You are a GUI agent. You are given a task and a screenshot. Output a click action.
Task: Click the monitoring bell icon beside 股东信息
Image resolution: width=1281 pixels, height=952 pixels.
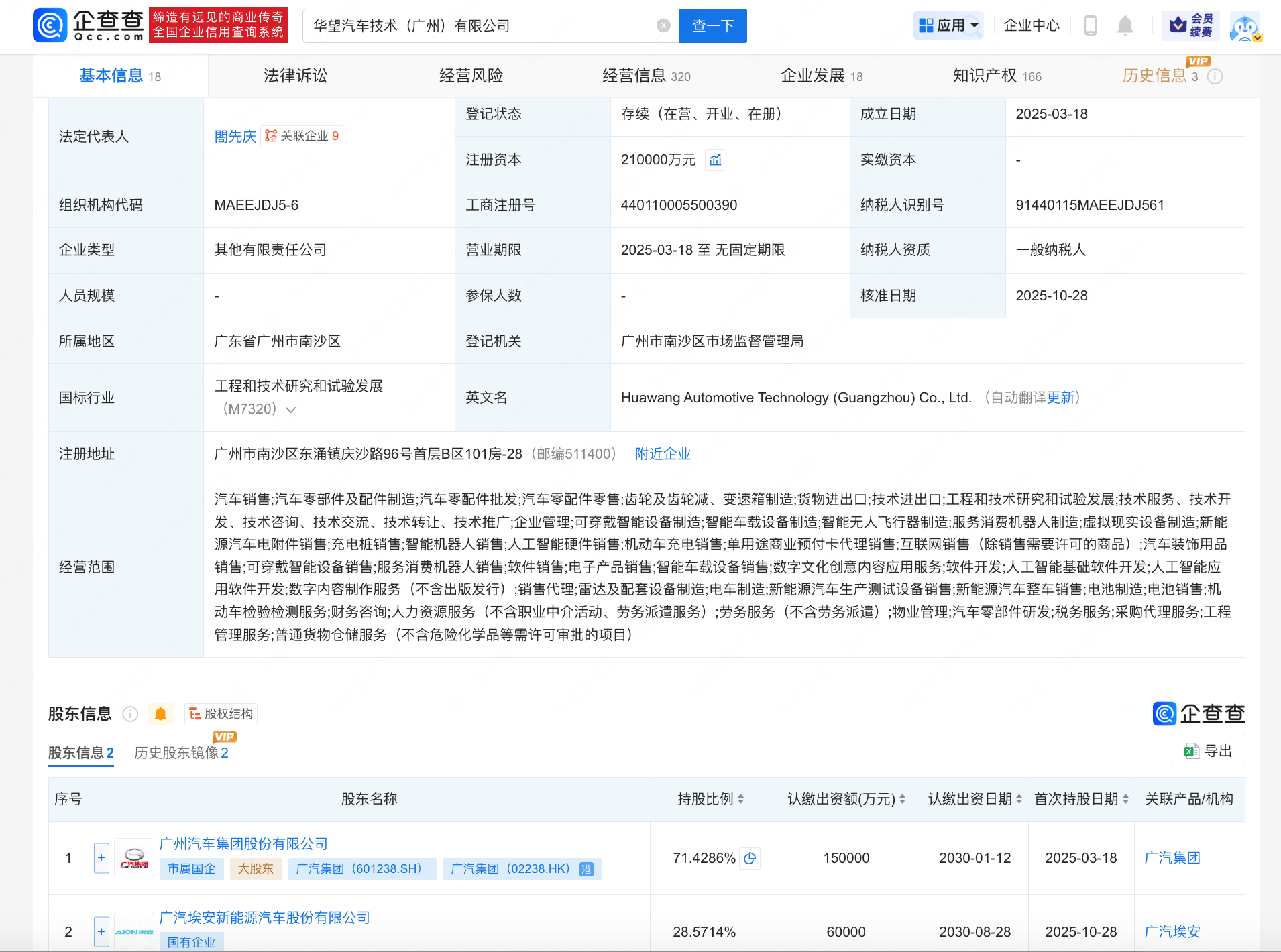160,714
